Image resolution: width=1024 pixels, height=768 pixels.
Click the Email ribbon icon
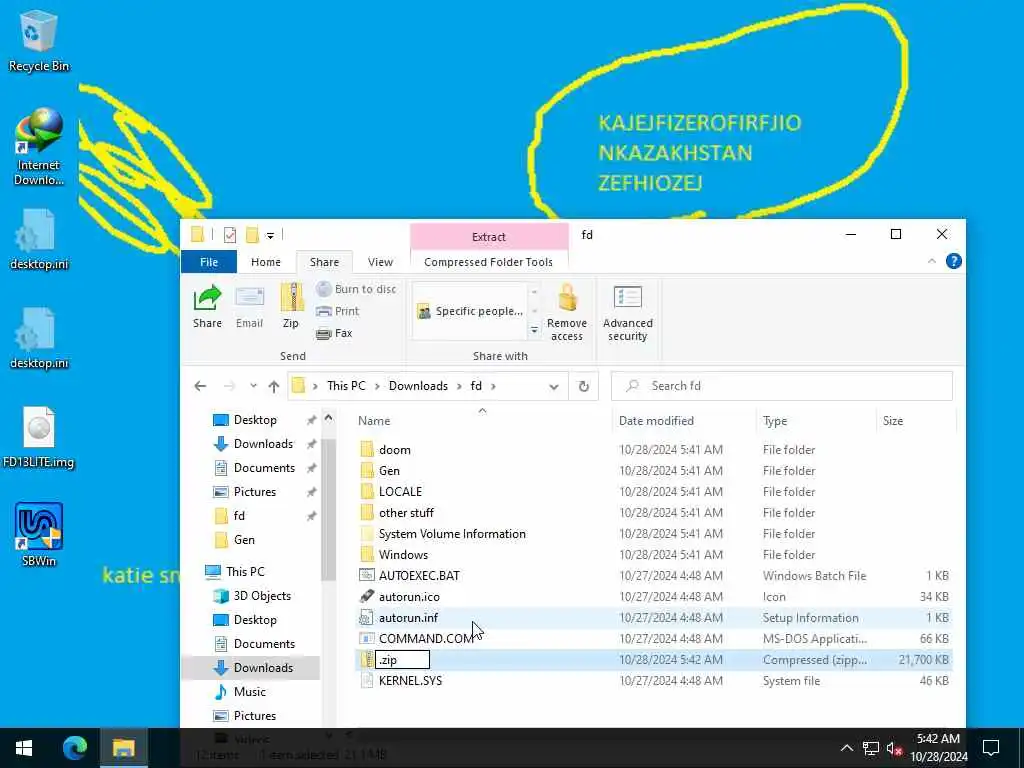click(x=249, y=298)
